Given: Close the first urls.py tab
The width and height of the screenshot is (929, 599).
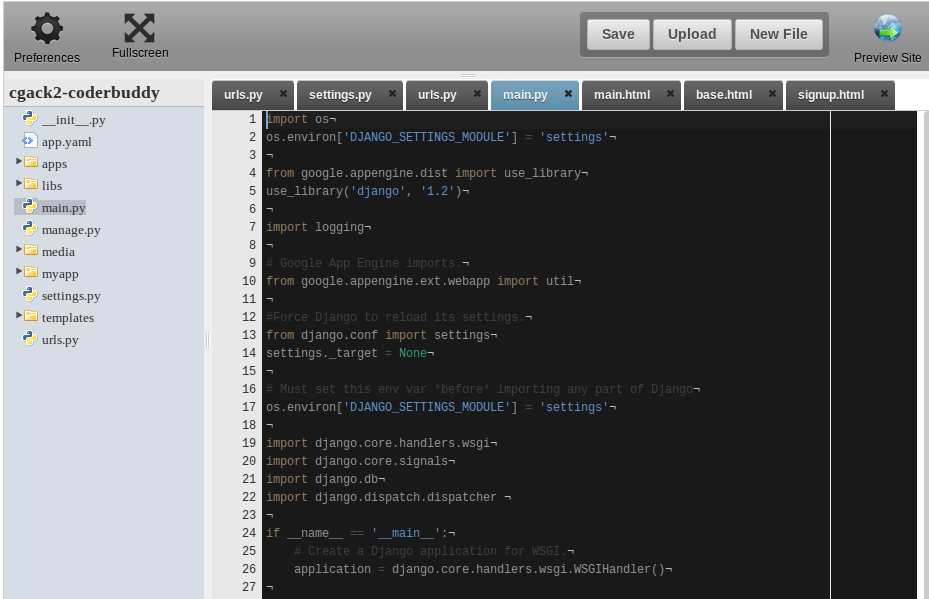Looking at the screenshot, I should [283, 94].
